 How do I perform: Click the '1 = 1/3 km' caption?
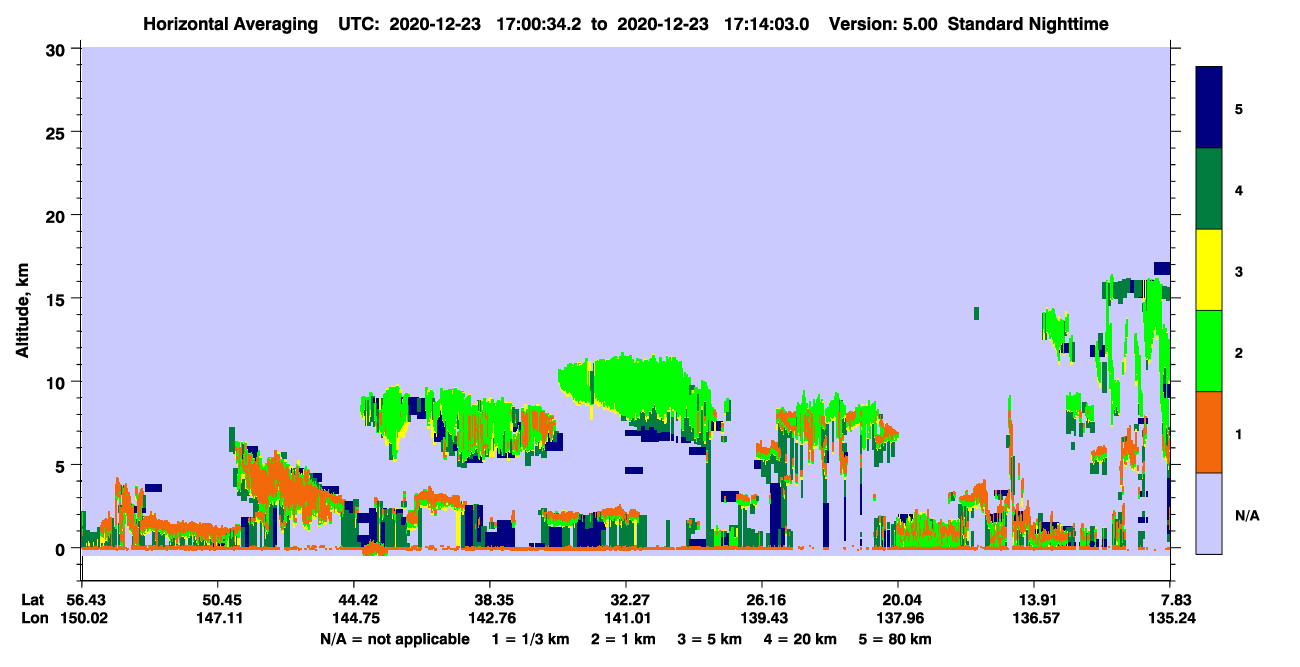532,639
